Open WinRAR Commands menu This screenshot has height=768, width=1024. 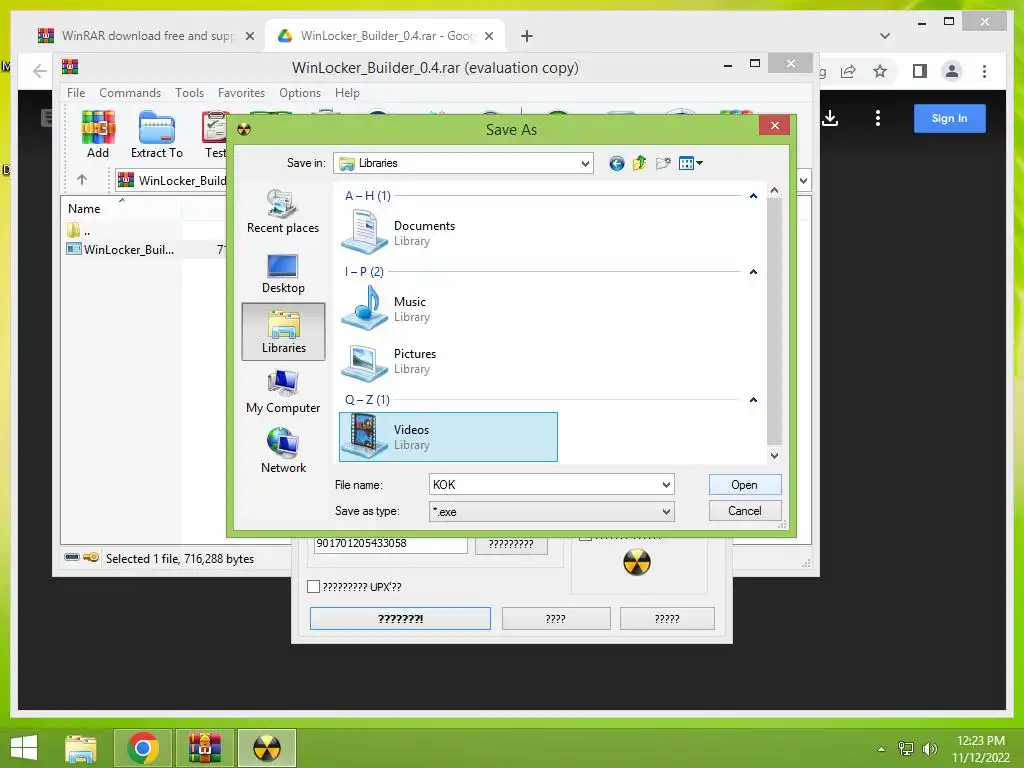pyautogui.click(x=130, y=93)
